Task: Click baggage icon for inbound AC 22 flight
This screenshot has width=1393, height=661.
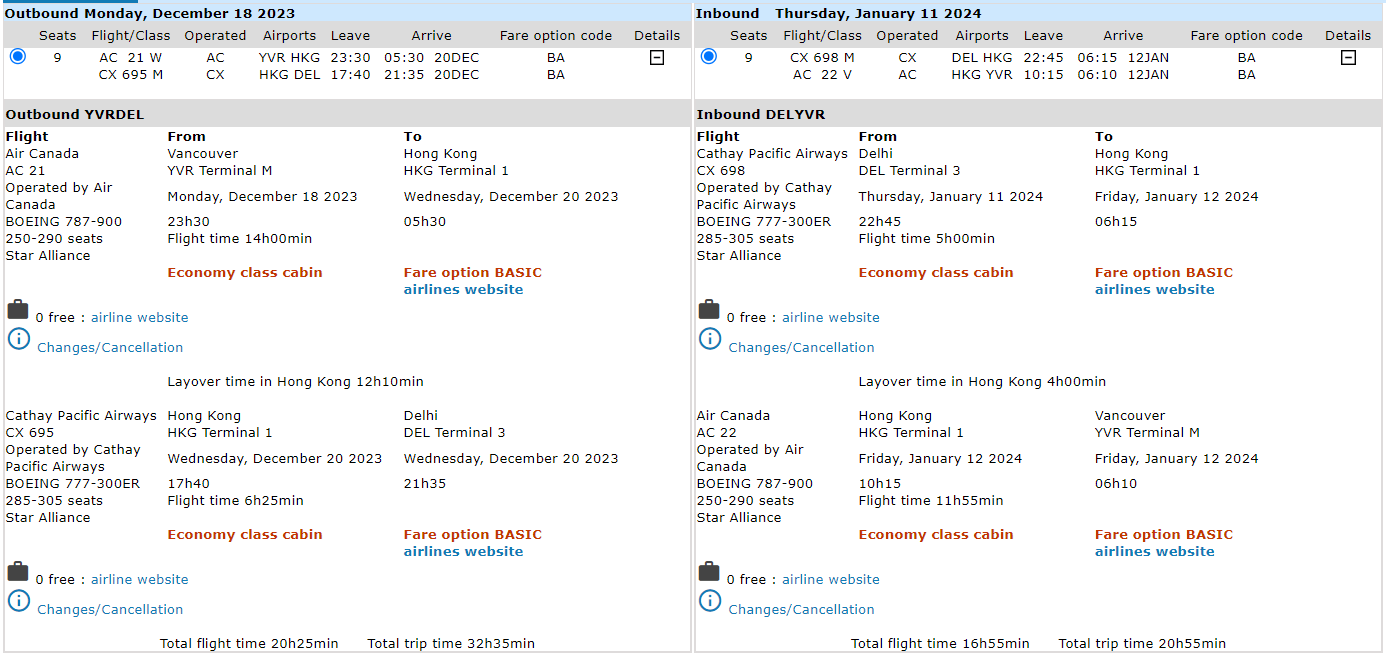Action: [x=709, y=572]
